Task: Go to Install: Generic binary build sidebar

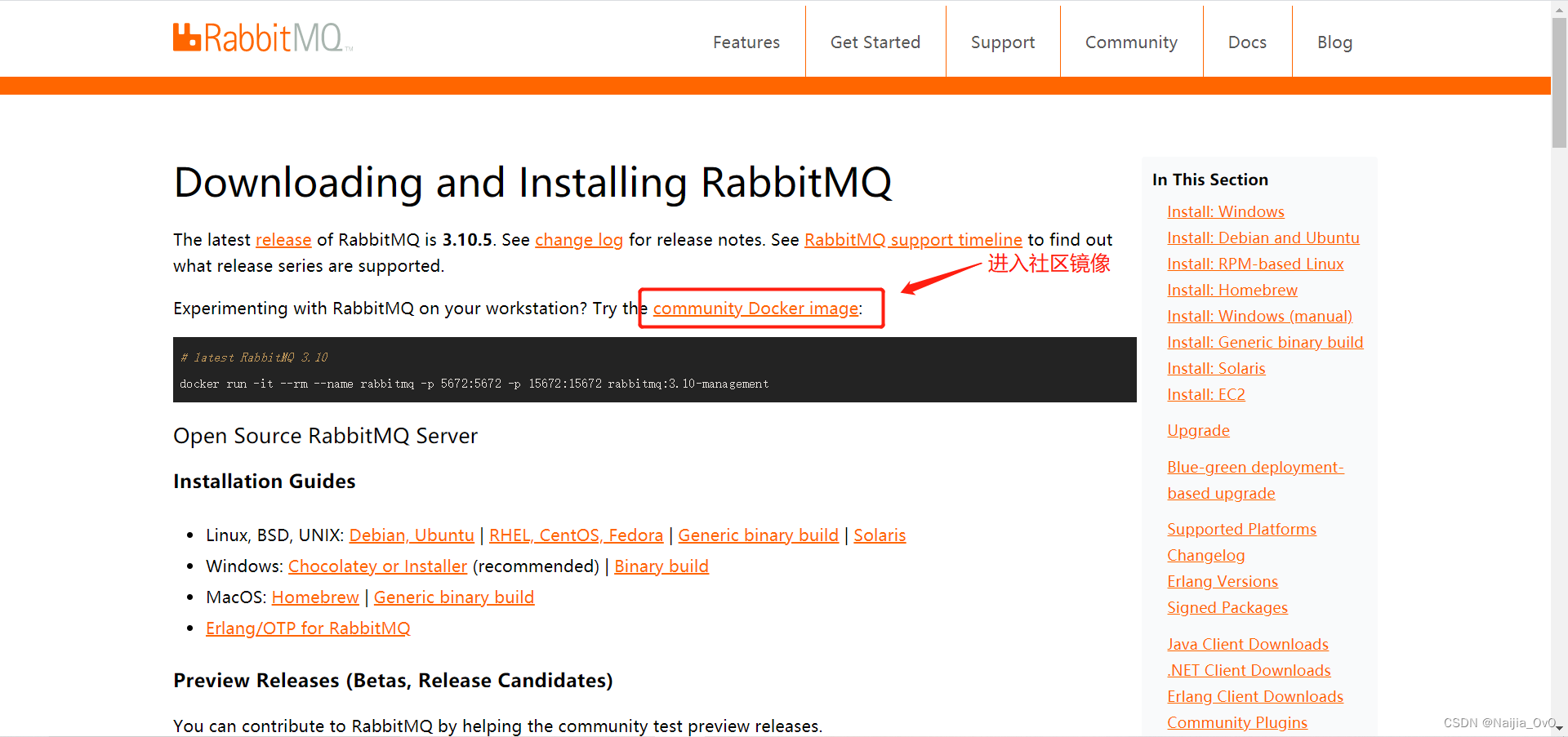Action: click(x=1265, y=343)
